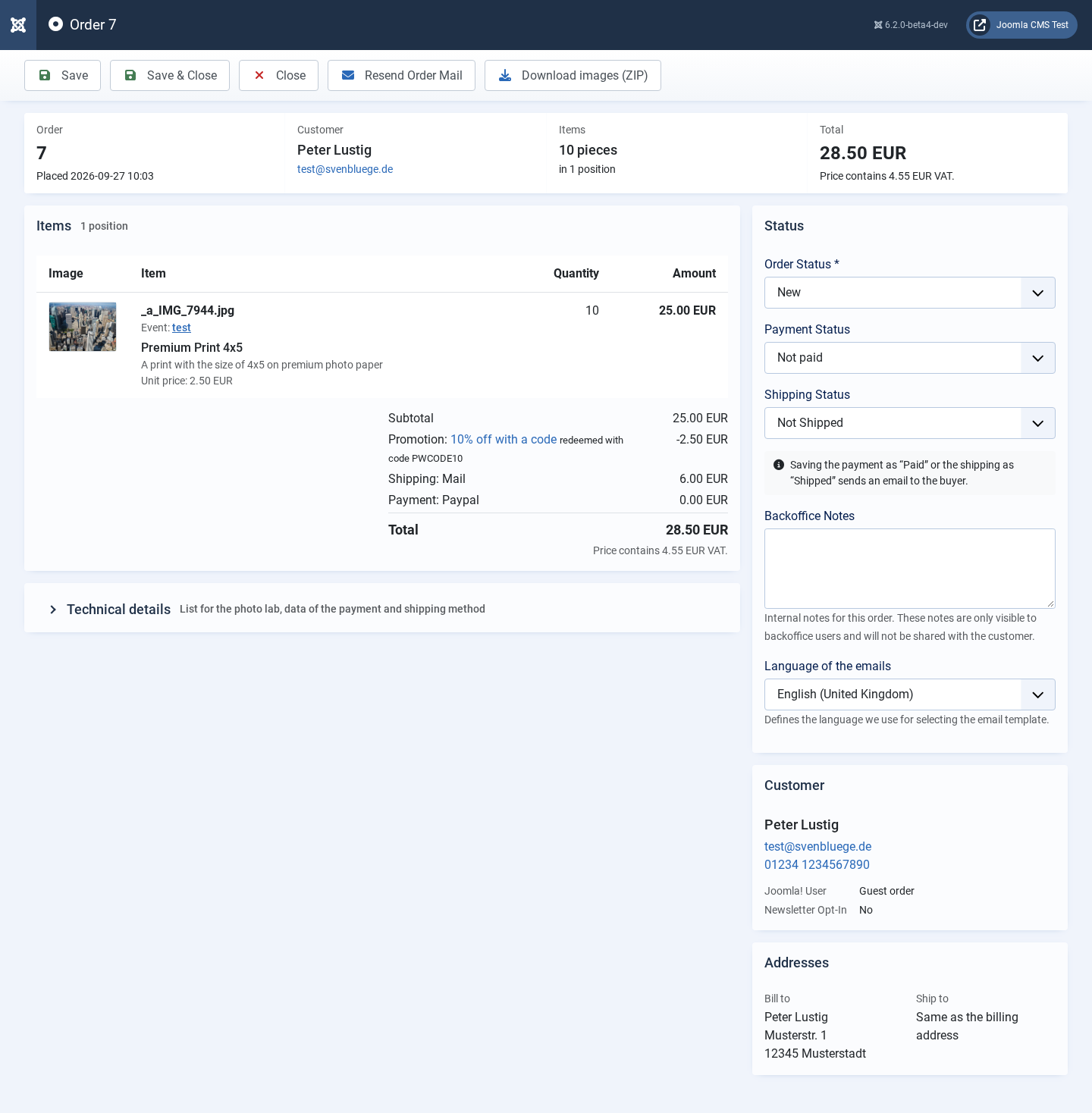The image size is (1092, 1113).
Task: Call phone number 01234 1234567890
Action: (x=817, y=864)
